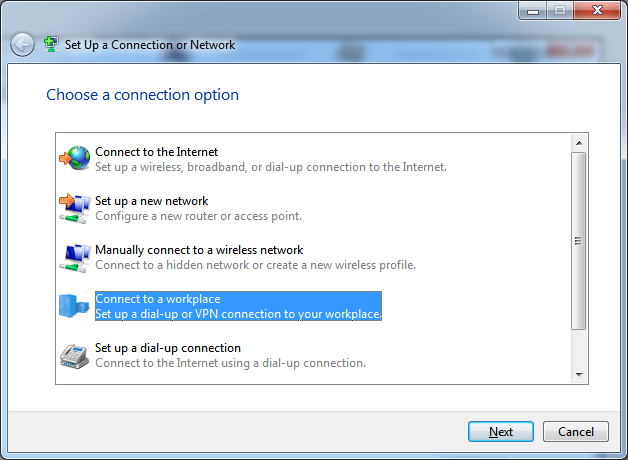
Task: Select Manually connect to a wireless network
Action: 255,257
